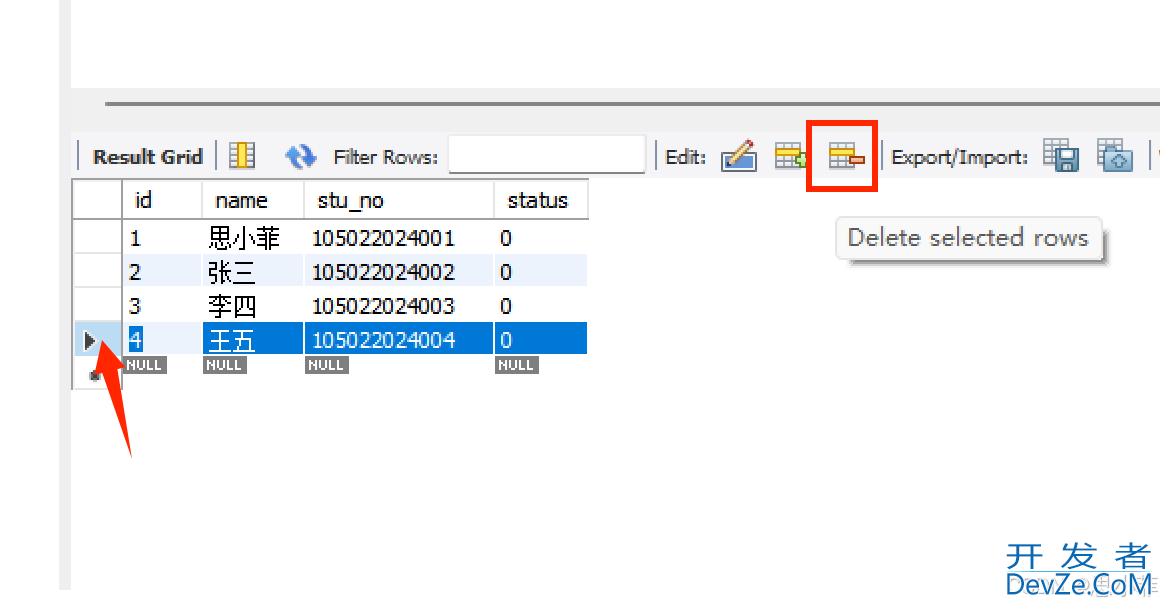Click row selector for 王五's row
The height and width of the screenshot is (606, 1162).
97,339
